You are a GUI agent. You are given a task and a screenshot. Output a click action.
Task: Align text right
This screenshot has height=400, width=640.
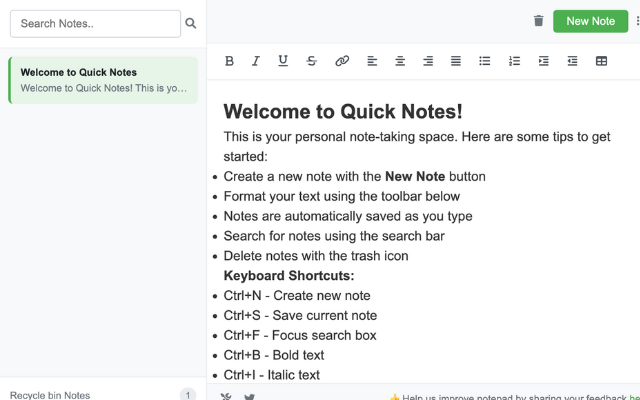428,61
